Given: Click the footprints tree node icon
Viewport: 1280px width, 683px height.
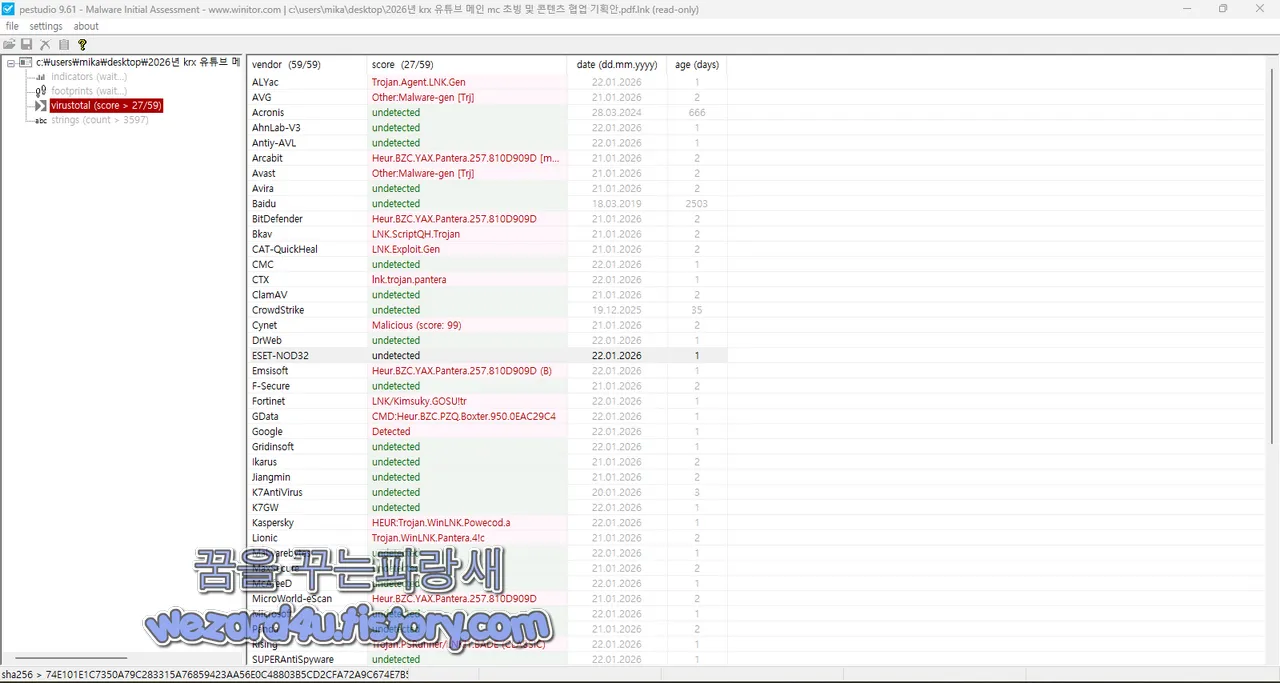Looking at the screenshot, I should coord(41,91).
